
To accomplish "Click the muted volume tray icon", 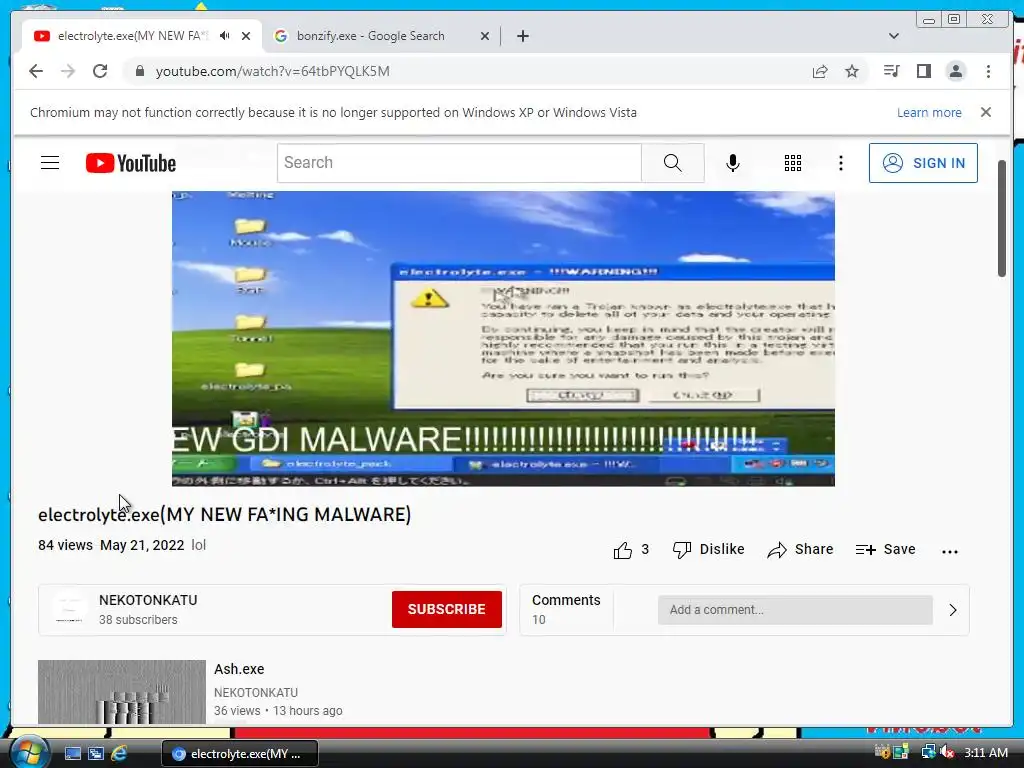I will pyautogui.click(x=947, y=752).
